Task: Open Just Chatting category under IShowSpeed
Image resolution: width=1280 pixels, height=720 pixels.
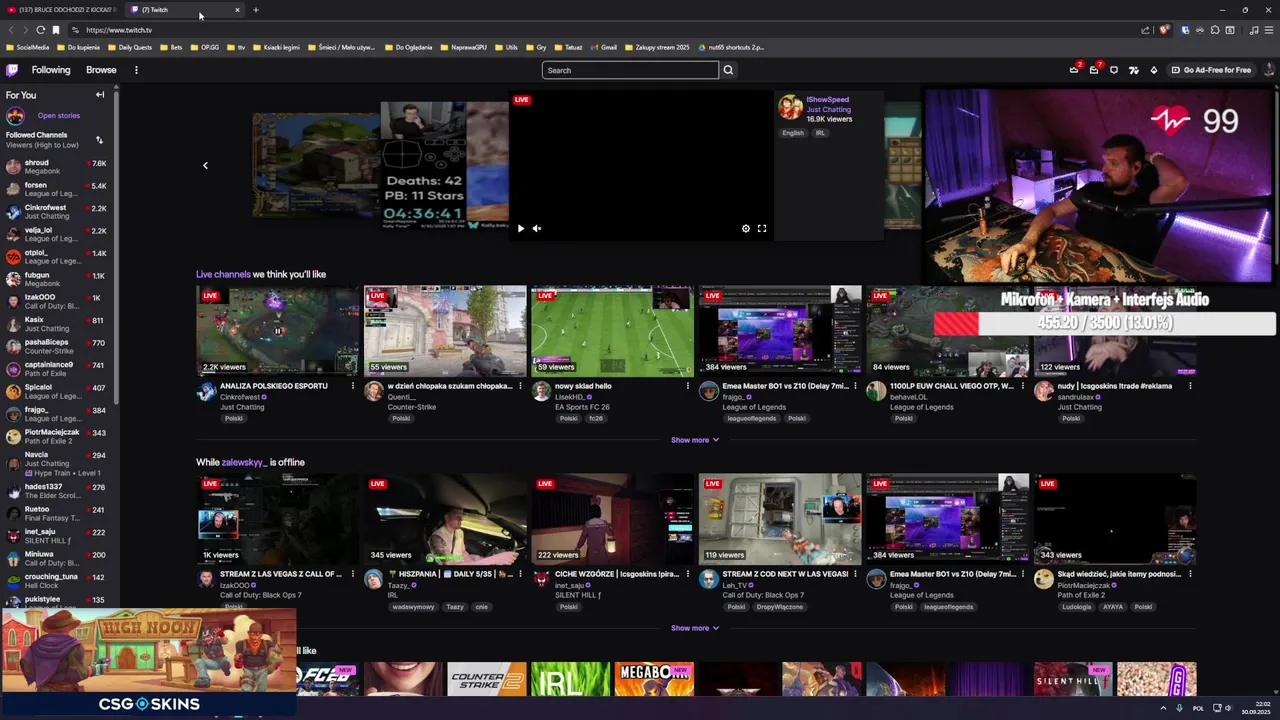Action: point(828,109)
